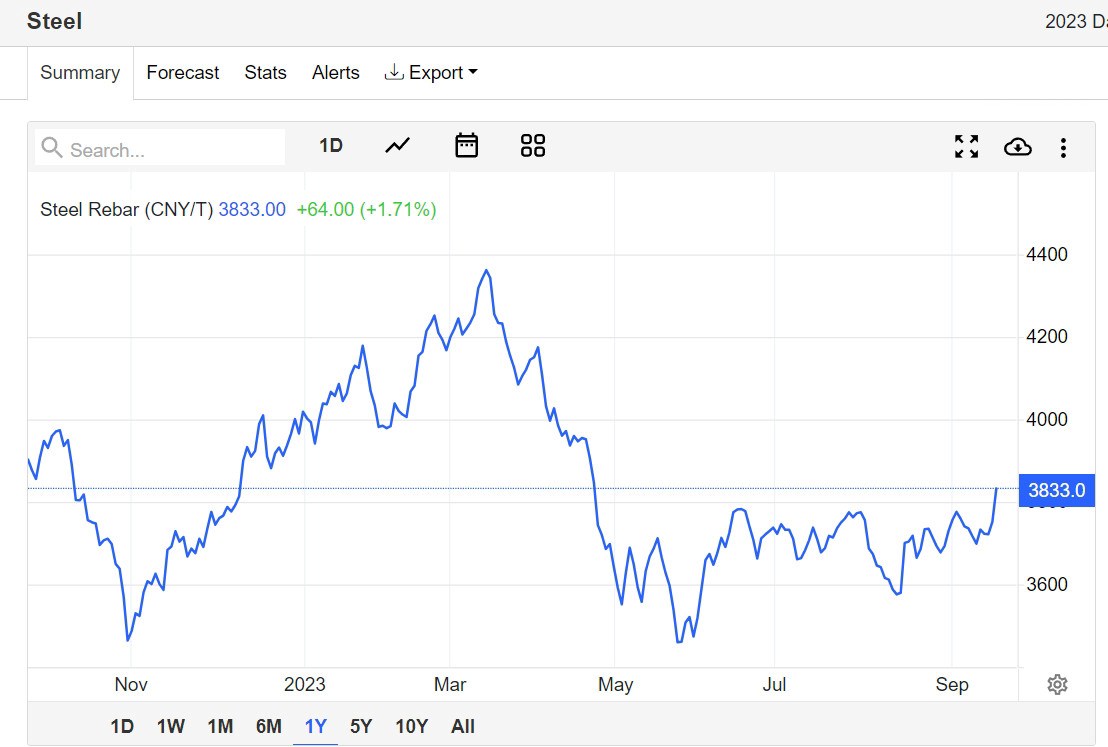The image size is (1108, 747).
Task: Expand the Export dropdown
Action: pos(431,72)
